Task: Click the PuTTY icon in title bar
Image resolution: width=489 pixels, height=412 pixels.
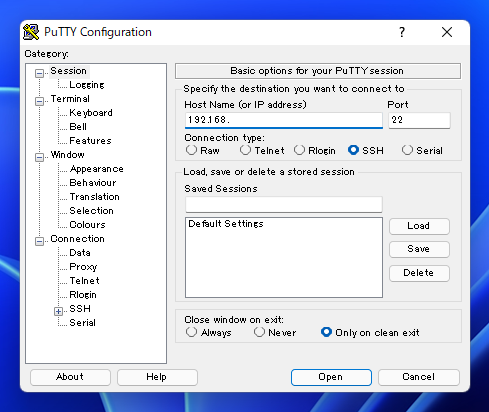Action: coord(31,32)
